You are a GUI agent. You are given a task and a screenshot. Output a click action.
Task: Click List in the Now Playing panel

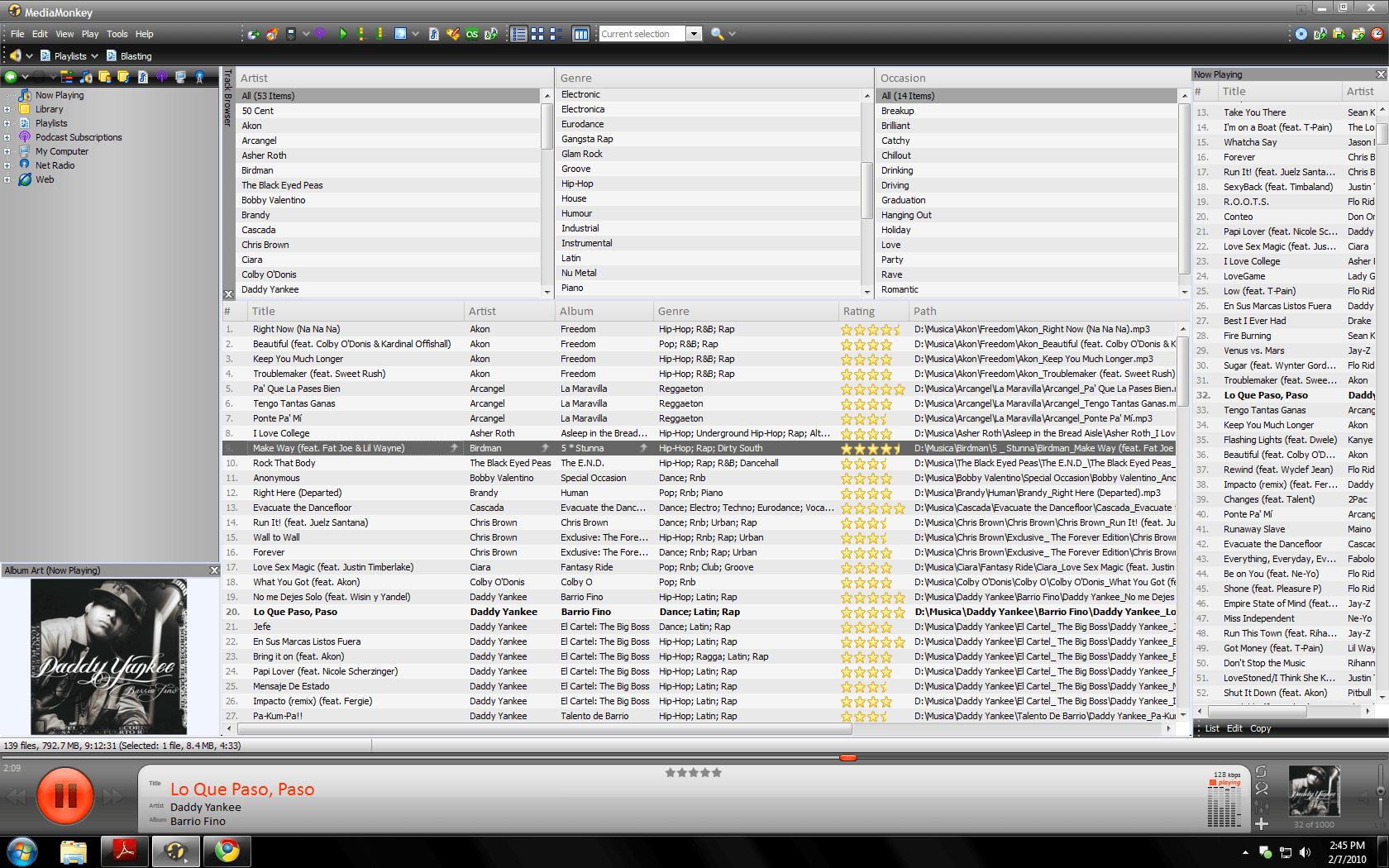1212,728
